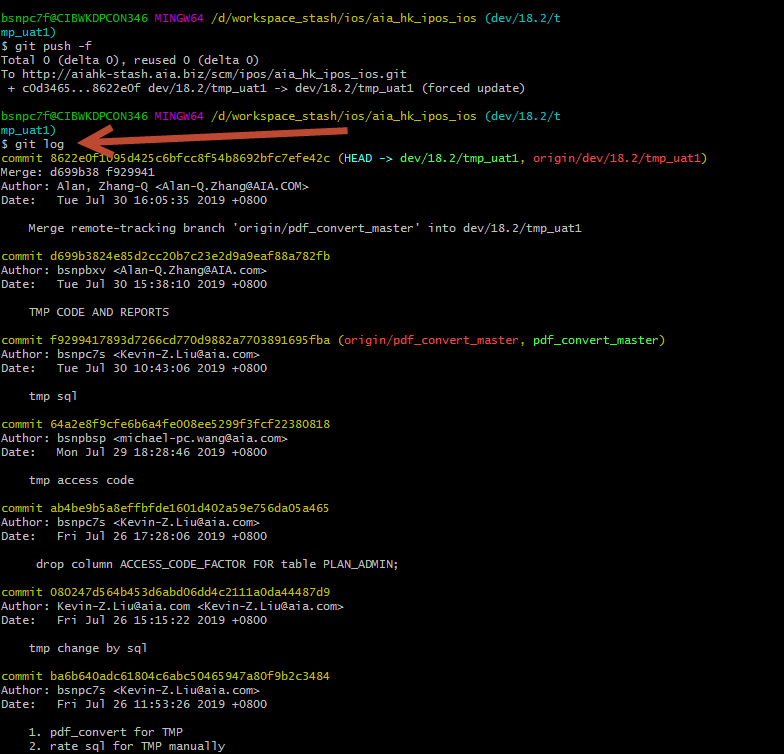Screen dimensions: 784x754
Task: Click 'Merge: d699b38 f929941' line
Action: pos(78,172)
